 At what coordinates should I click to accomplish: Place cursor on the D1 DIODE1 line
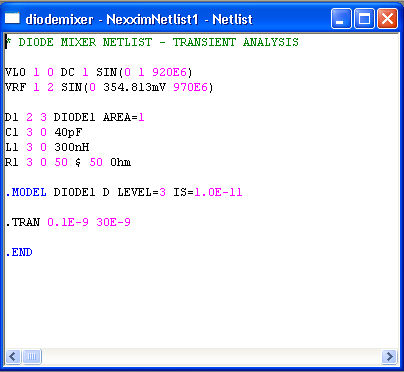pos(75,117)
